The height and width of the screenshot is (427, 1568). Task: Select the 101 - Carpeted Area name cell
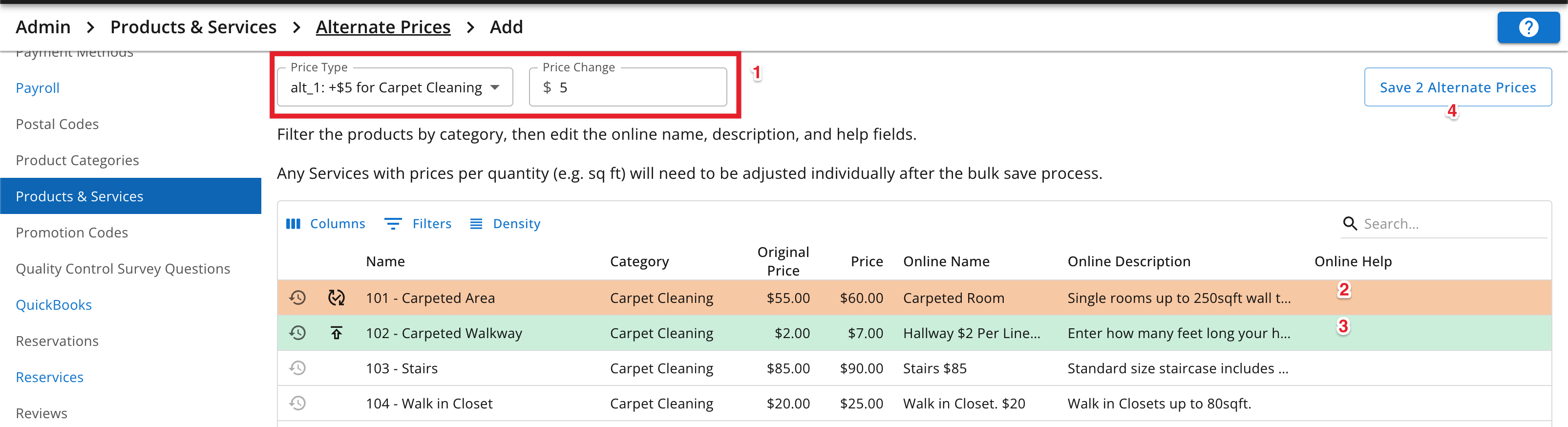[x=430, y=298]
